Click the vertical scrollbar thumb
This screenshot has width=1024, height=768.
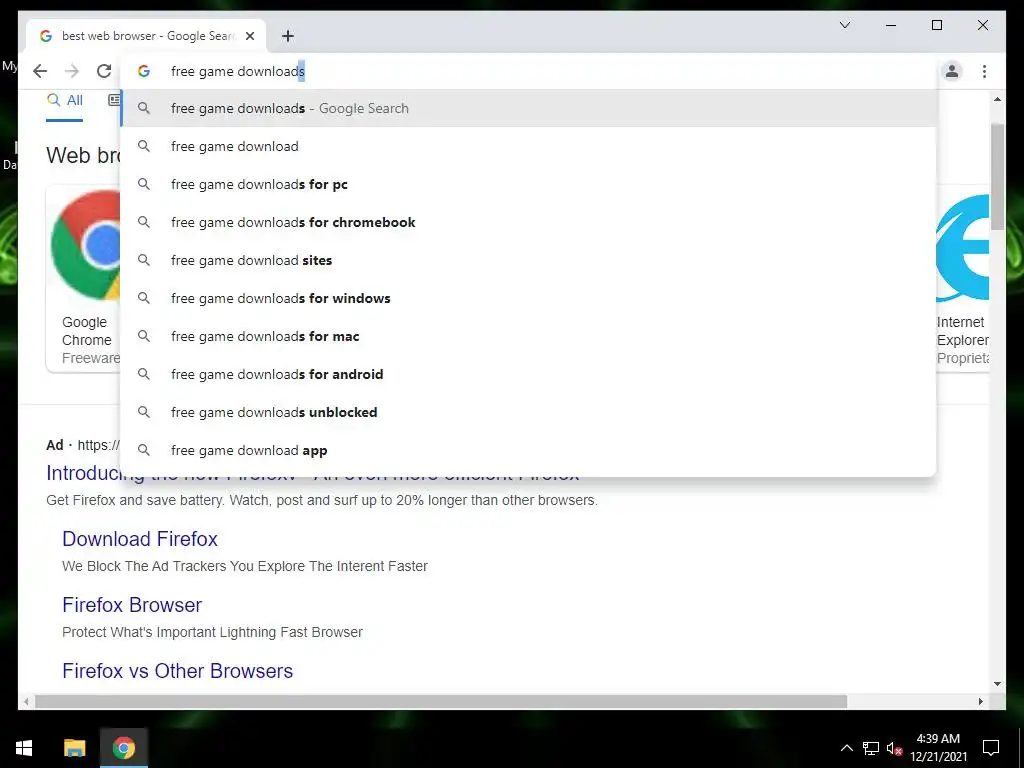pyautogui.click(x=997, y=176)
